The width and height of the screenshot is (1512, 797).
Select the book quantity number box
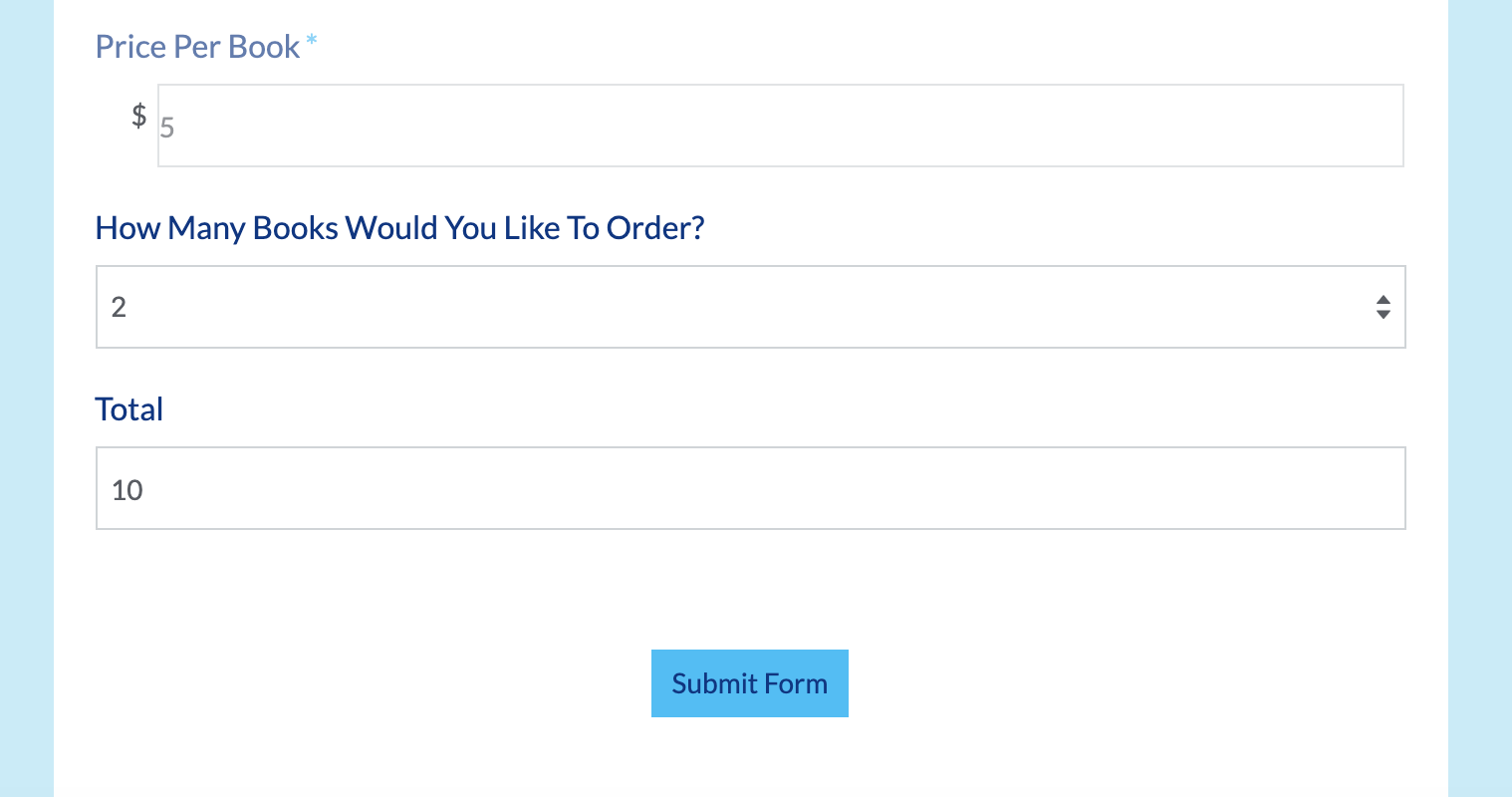coord(747,307)
